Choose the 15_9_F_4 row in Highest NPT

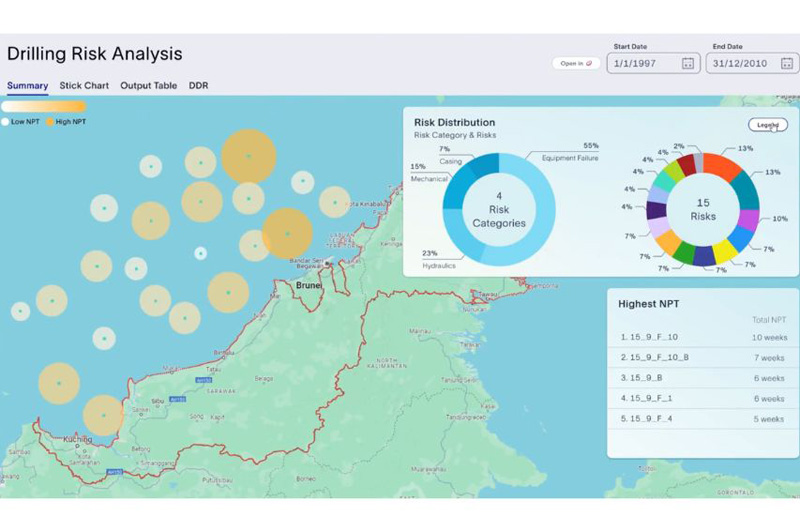click(x=703, y=419)
